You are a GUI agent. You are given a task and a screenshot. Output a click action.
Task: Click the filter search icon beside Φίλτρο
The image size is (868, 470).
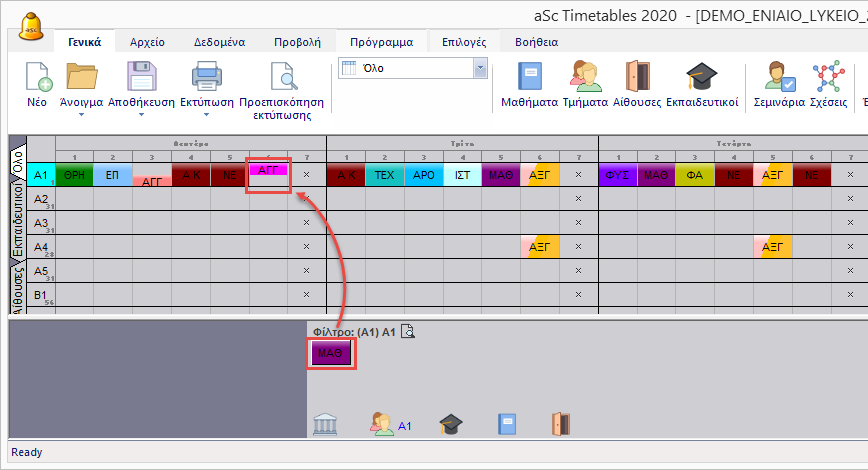click(x=408, y=333)
